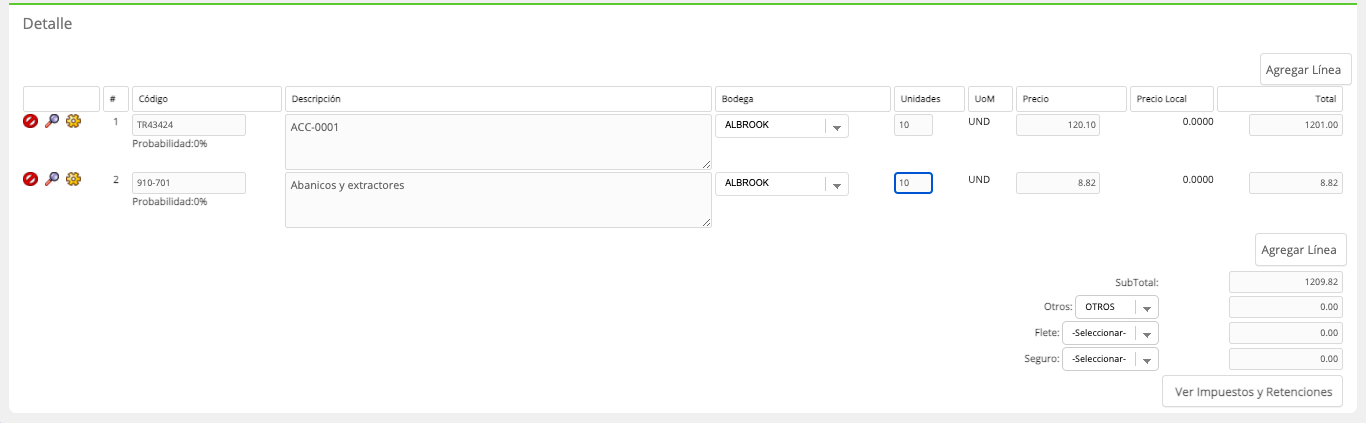Click the SubTotal: label
The width and height of the screenshot is (1366, 423).
click(1136, 283)
